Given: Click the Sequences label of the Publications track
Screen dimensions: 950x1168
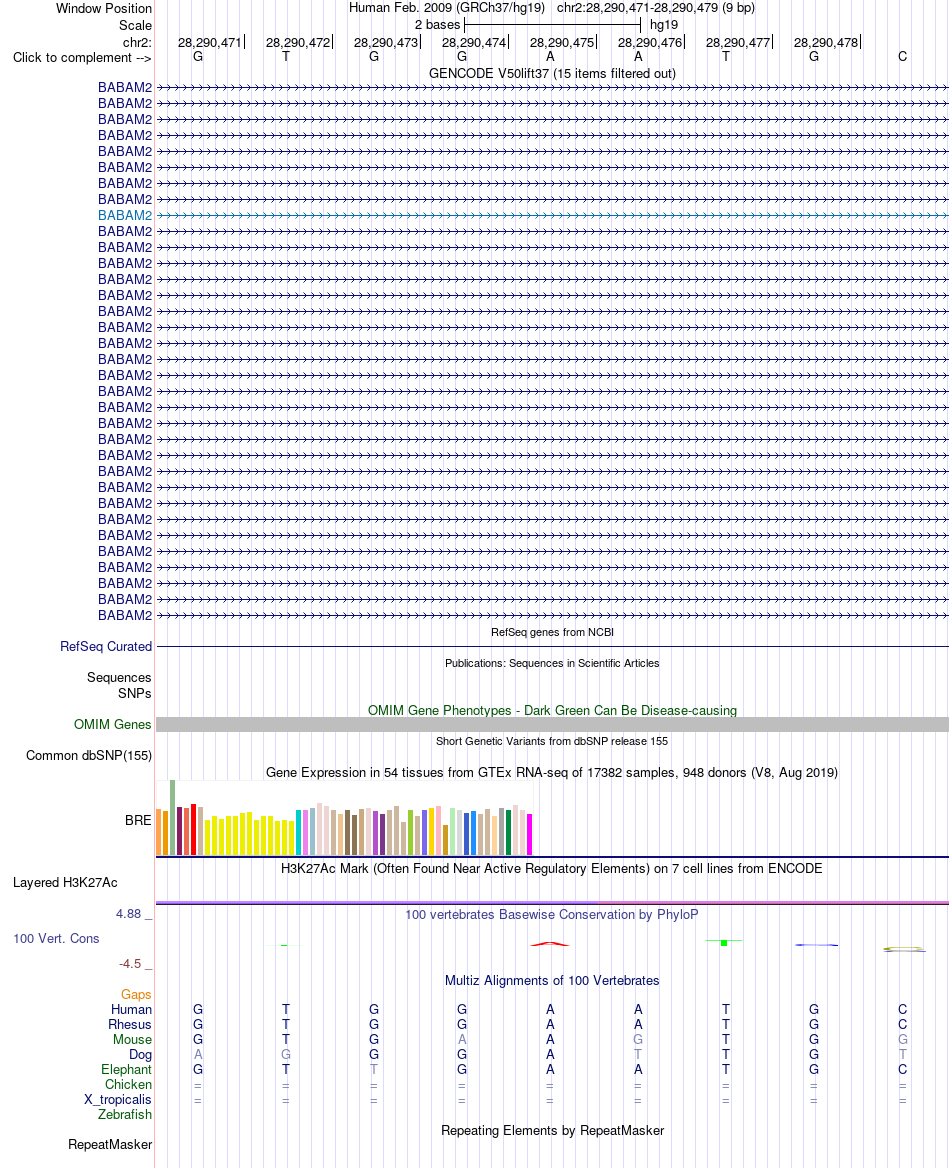Looking at the screenshot, I should coord(119,677).
